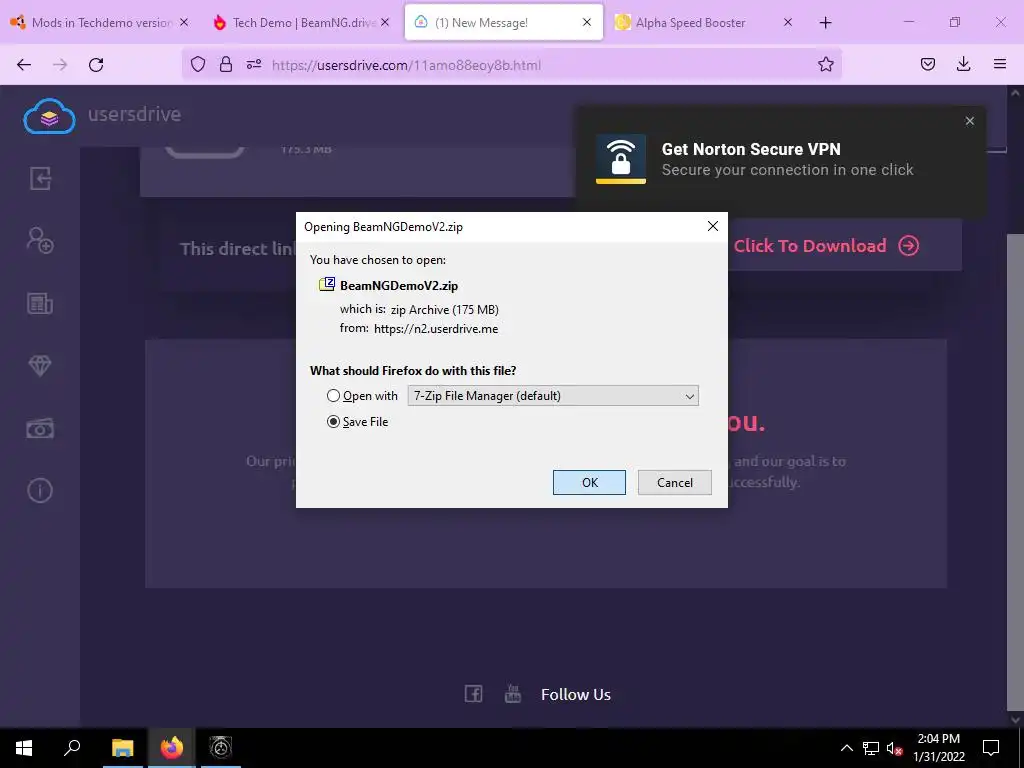The image size is (1024, 768).
Task: Click the login arrow icon in sidebar
Action: pyautogui.click(x=40, y=178)
